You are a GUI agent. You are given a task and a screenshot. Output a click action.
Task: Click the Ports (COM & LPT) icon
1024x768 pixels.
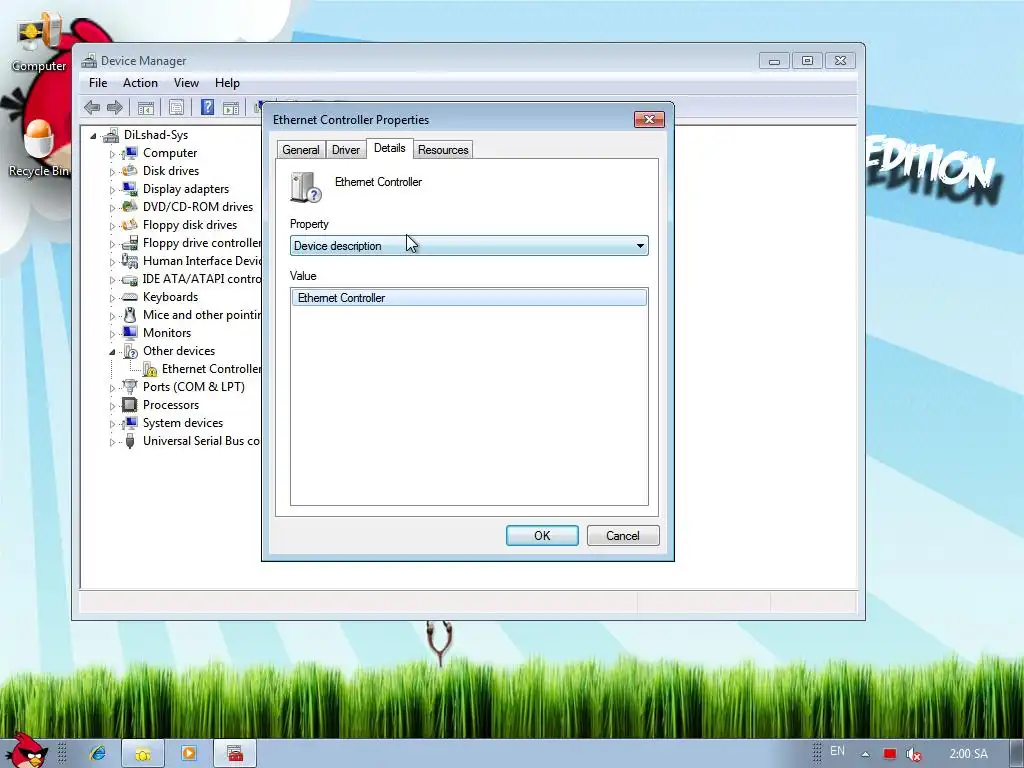click(130, 387)
